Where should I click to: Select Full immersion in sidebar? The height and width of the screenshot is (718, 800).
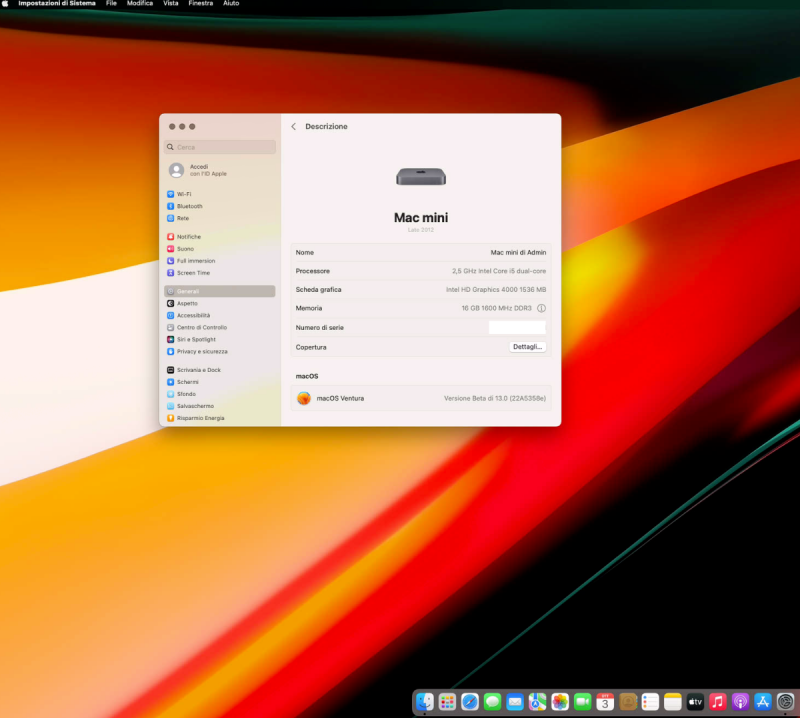[195, 261]
